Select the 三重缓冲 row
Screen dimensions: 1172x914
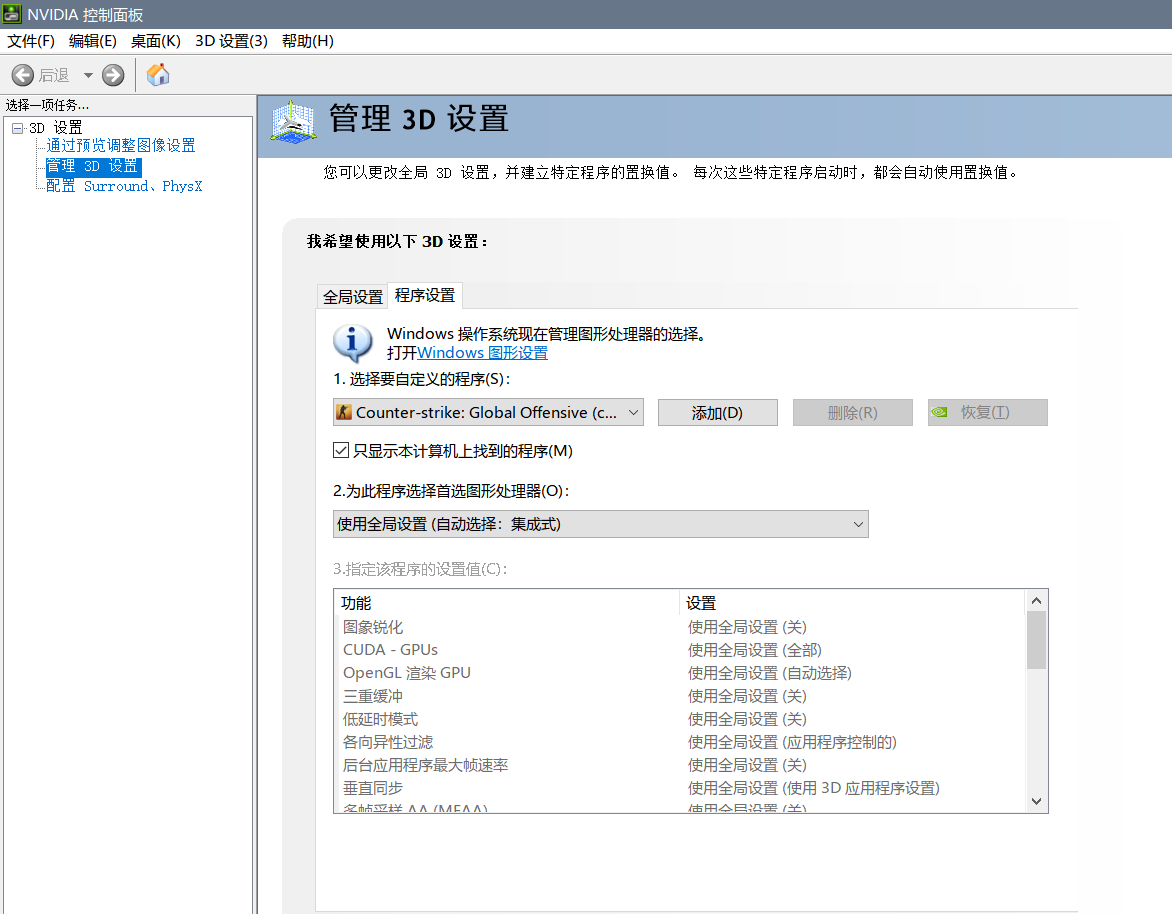[x=679, y=697]
